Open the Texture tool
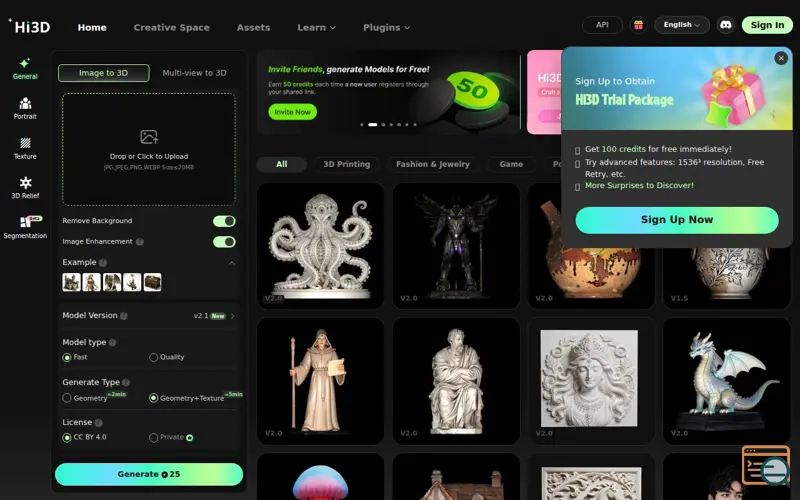This screenshot has width=800, height=500. tap(25, 148)
